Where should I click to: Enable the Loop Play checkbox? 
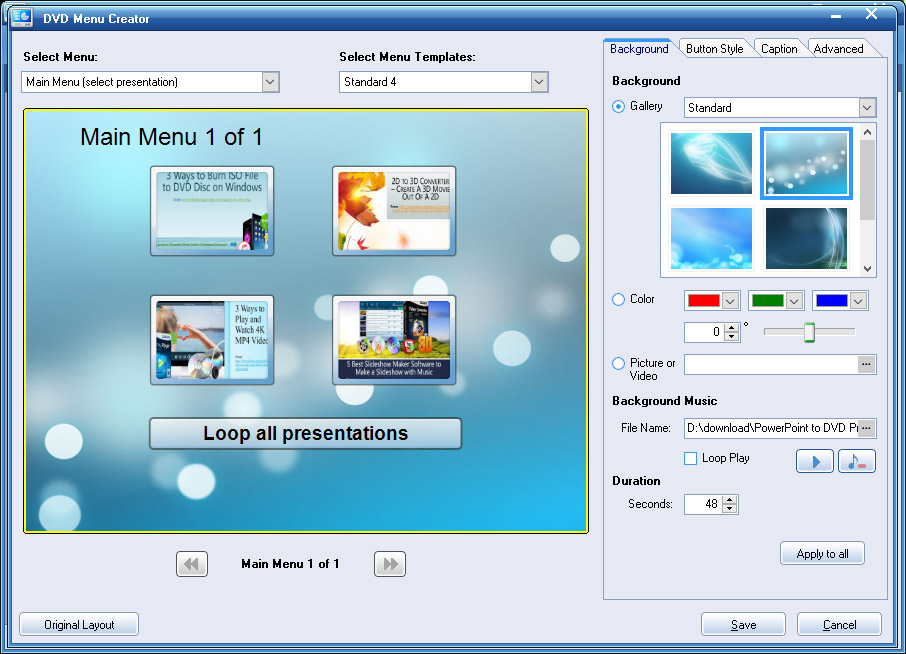(x=691, y=458)
